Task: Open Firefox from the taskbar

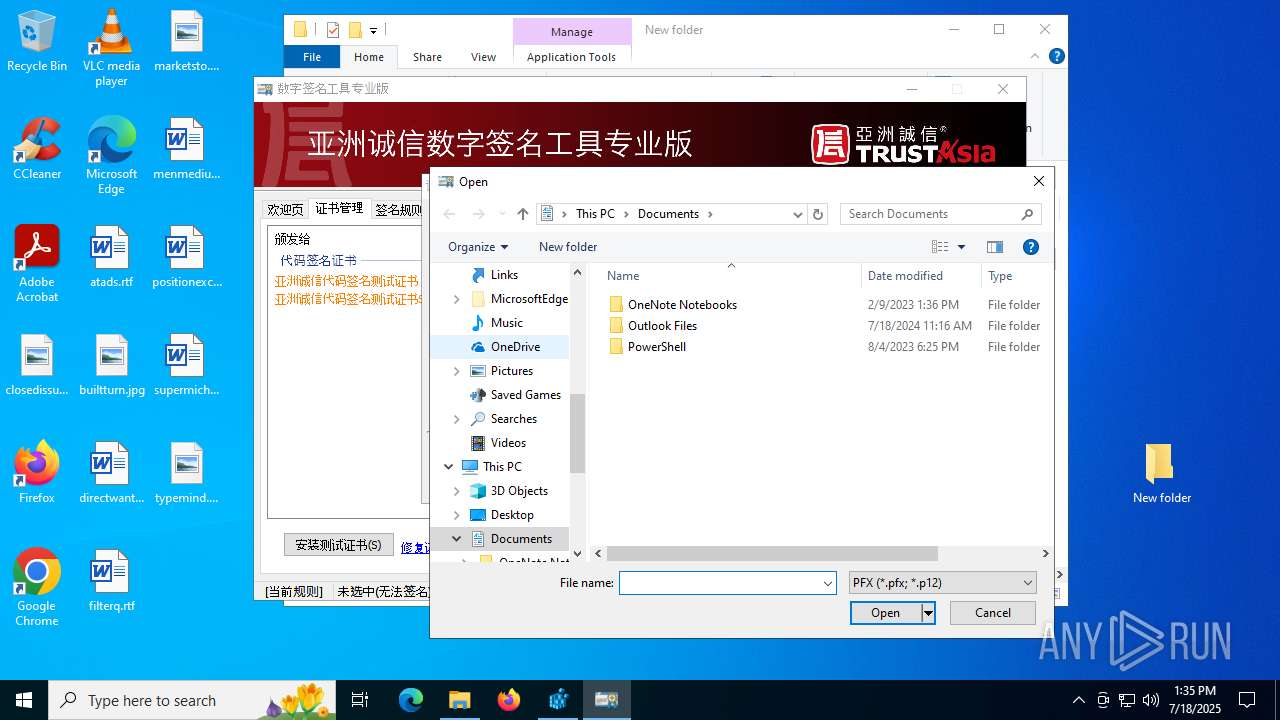Action: pyautogui.click(x=508, y=700)
